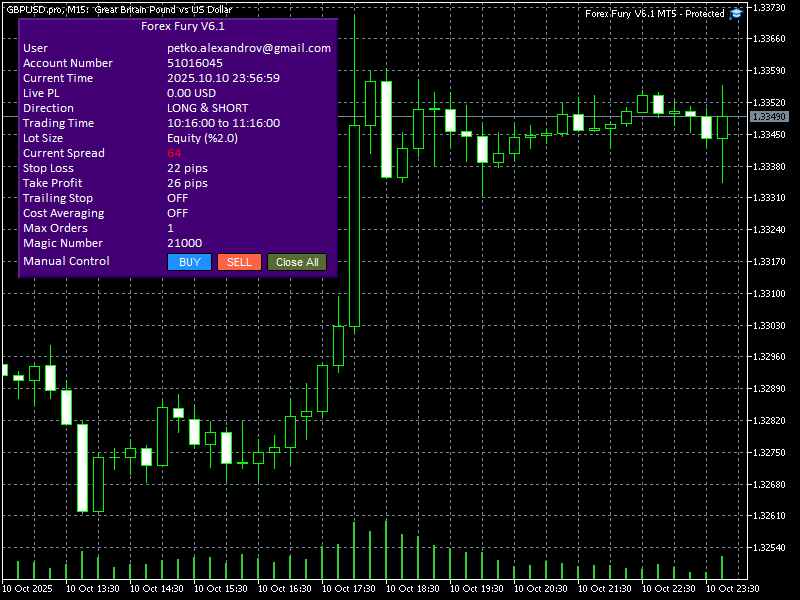Click the Cost Averaging OFF value
Viewport: 800px width, 600px height.
point(177,213)
